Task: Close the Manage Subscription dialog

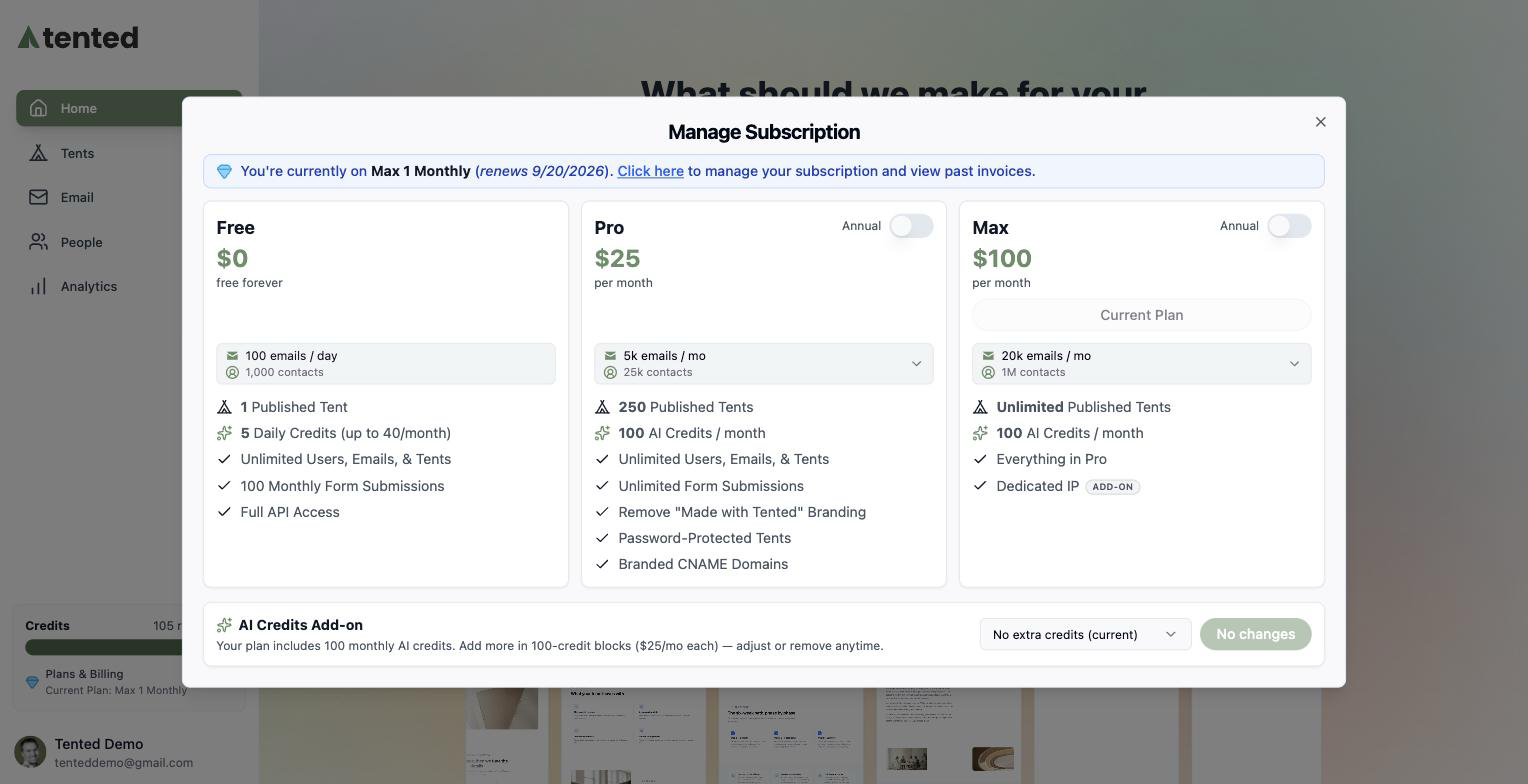Action: [1320, 122]
